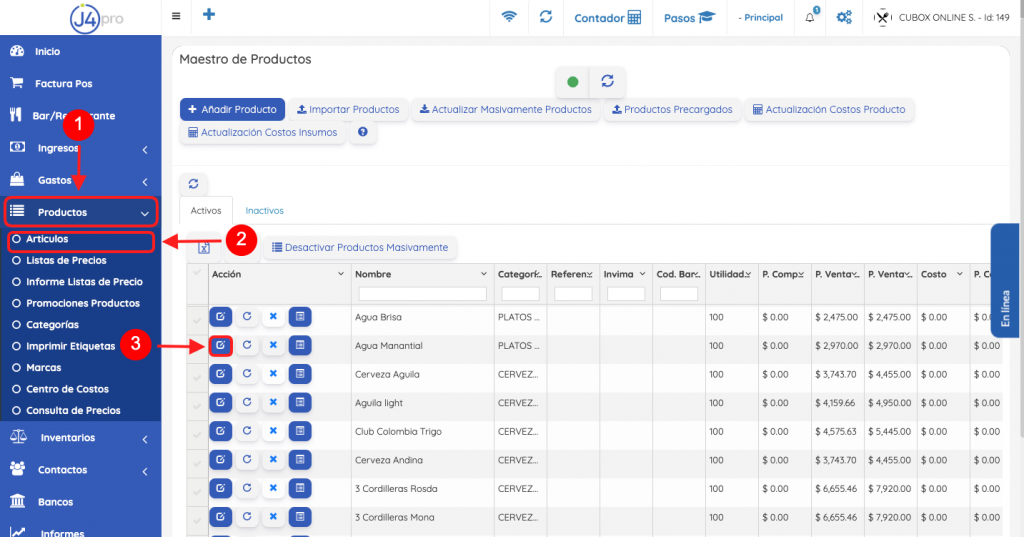Click the edit icon for Agua Manantial
The height and width of the screenshot is (537, 1024).
click(x=220, y=346)
